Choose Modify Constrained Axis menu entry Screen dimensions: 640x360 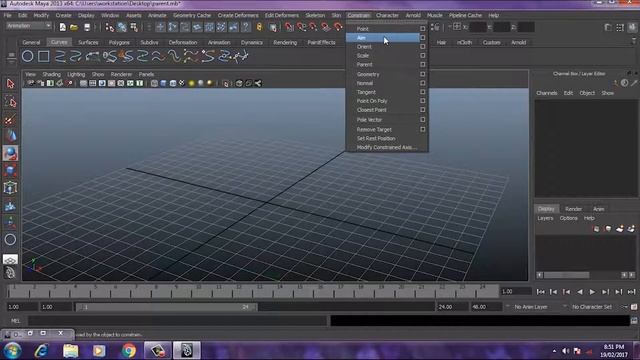tap(387, 147)
